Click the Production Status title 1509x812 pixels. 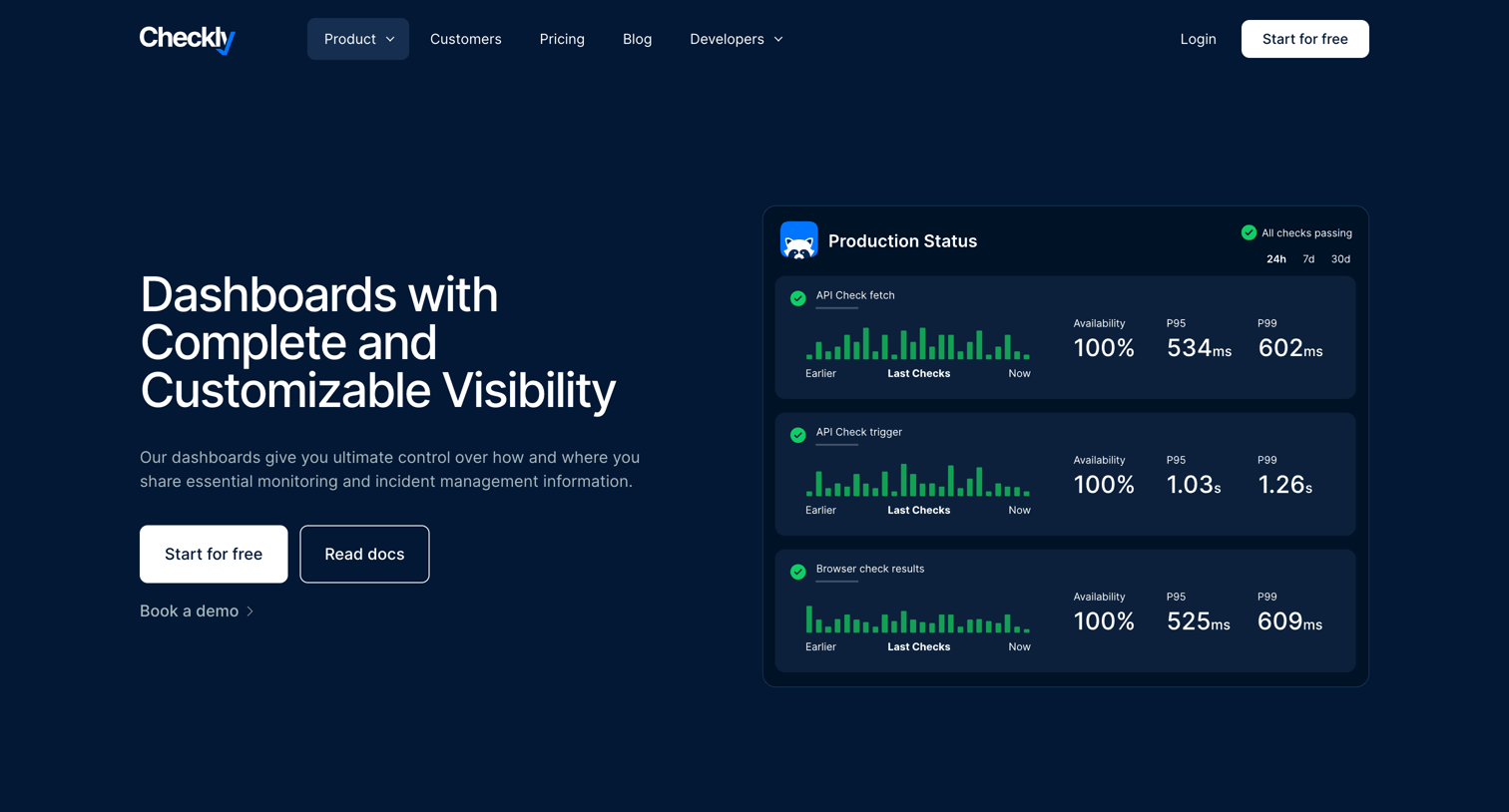[902, 241]
